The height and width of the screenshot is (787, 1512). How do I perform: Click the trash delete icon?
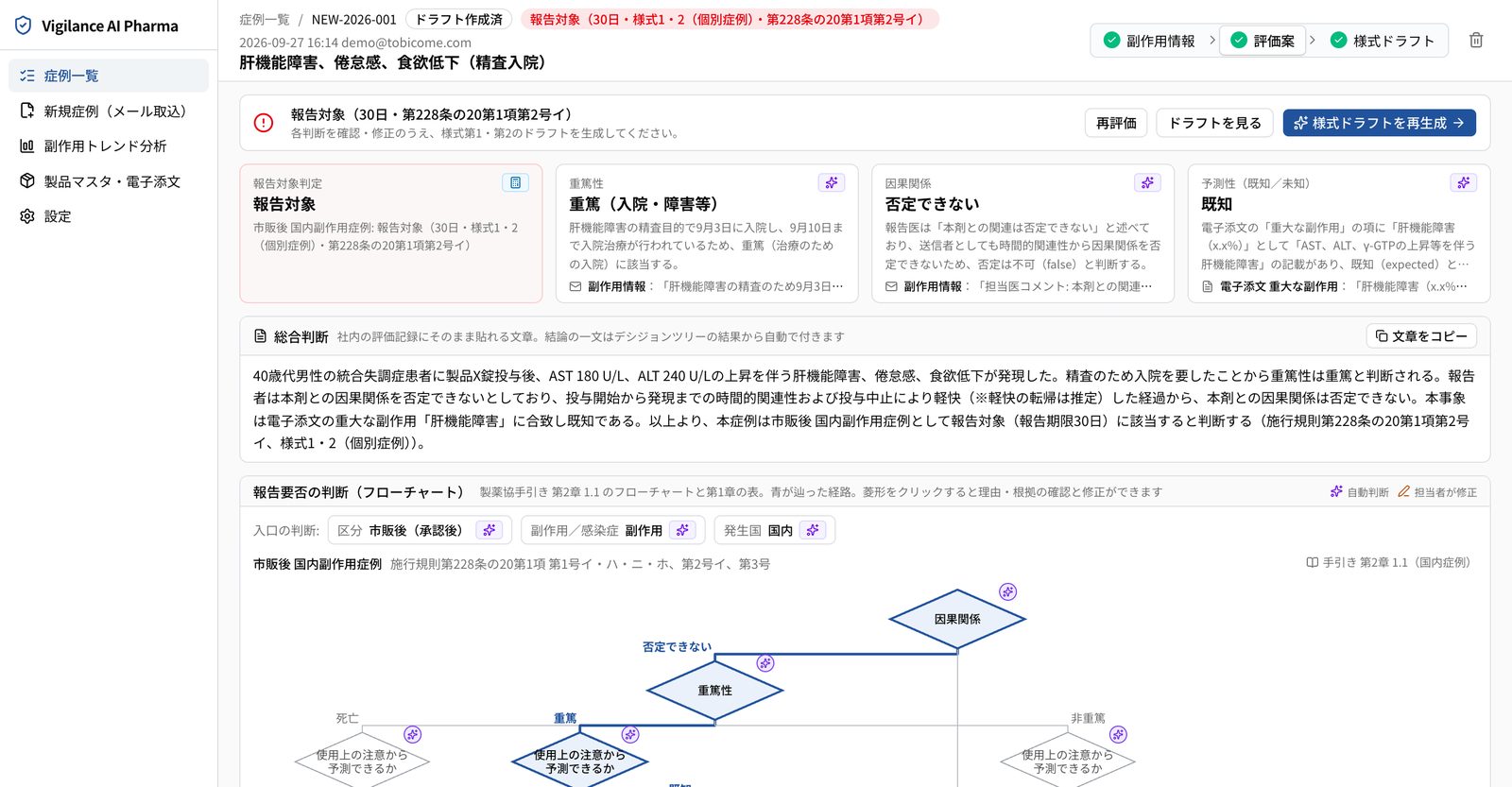pyautogui.click(x=1476, y=41)
